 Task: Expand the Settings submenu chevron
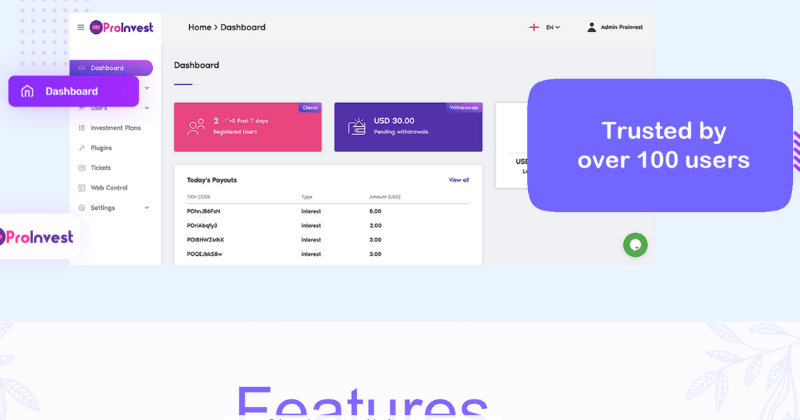[147, 208]
